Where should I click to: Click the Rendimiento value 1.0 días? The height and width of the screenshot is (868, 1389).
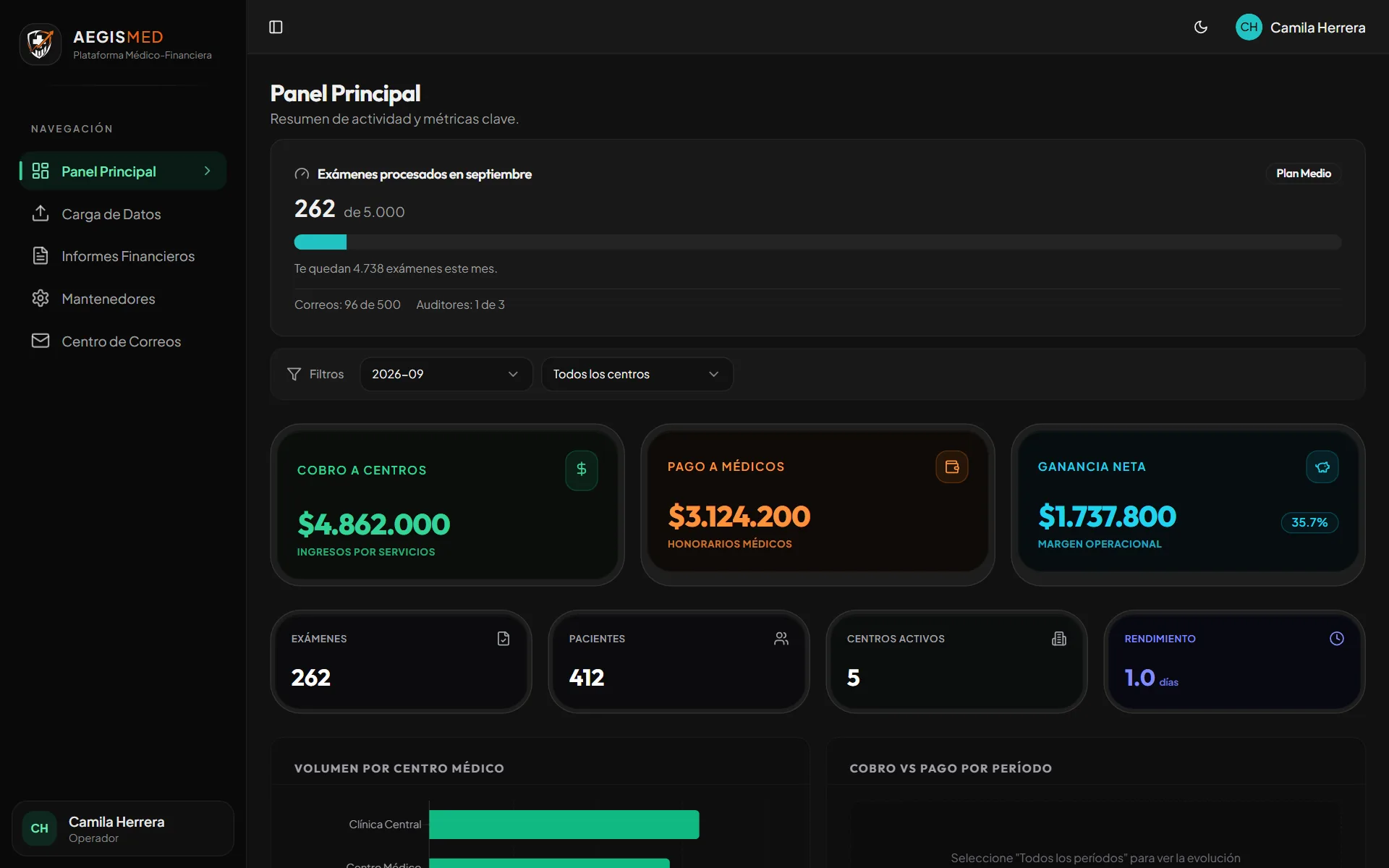tap(1152, 678)
